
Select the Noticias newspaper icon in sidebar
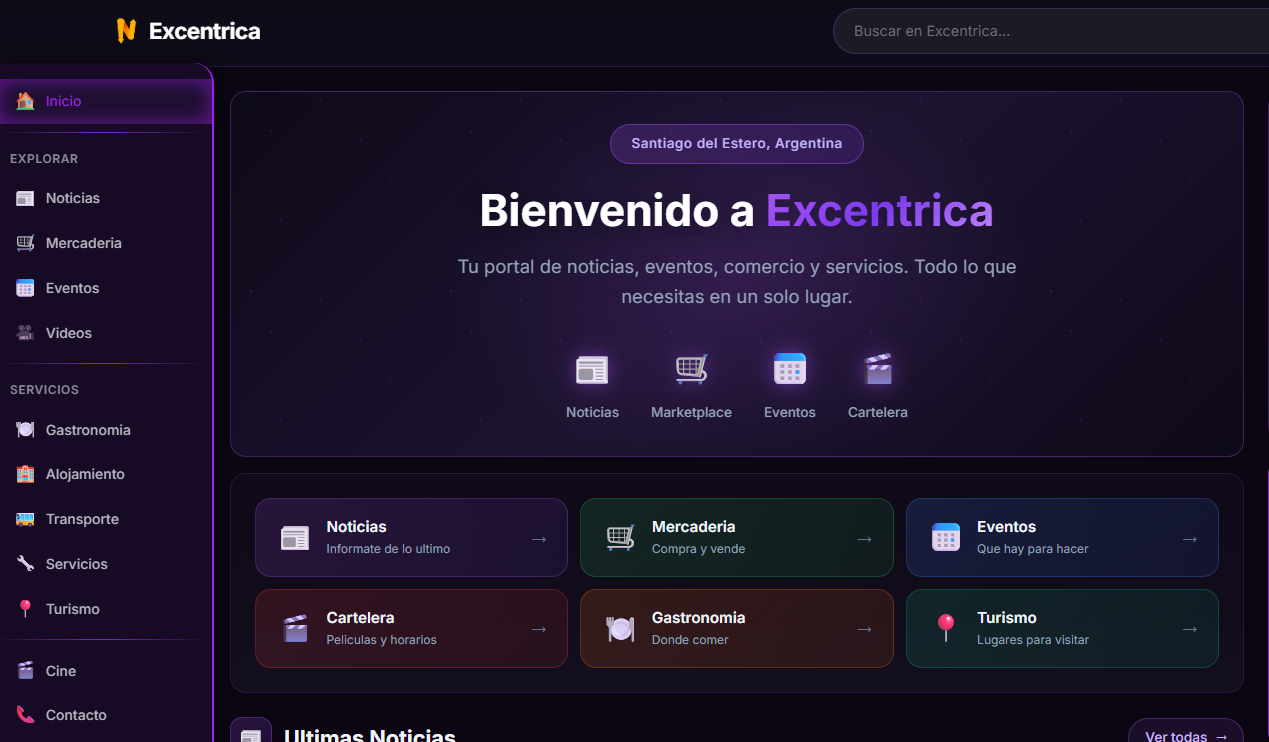click(x=24, y=198)
